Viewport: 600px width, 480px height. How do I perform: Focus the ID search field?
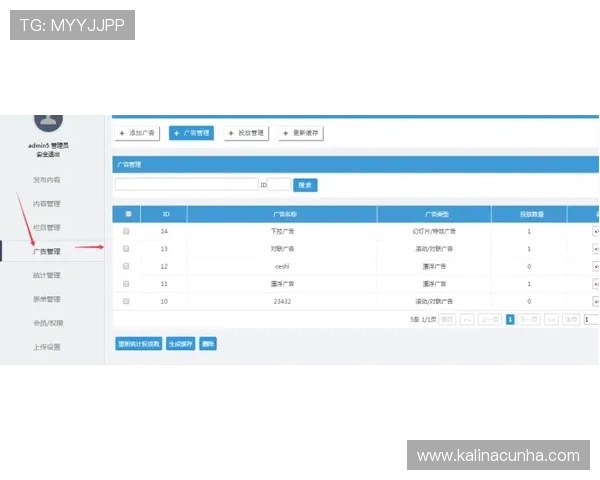[279, 184]
